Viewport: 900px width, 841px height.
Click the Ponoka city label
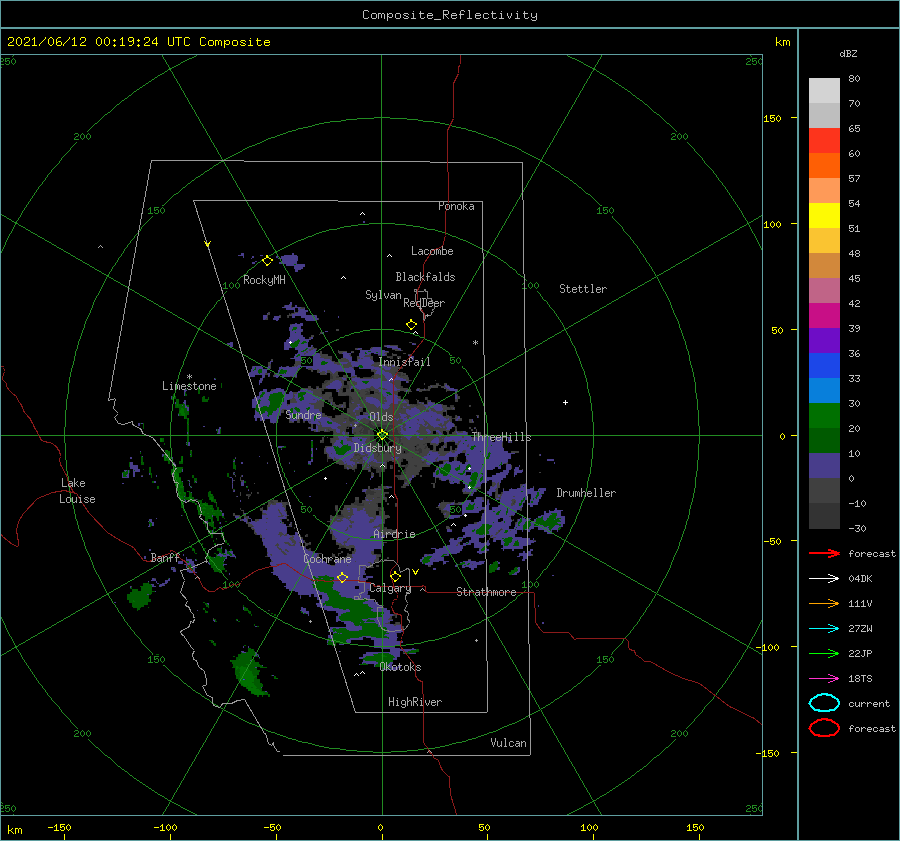click(x=456, y=206)
